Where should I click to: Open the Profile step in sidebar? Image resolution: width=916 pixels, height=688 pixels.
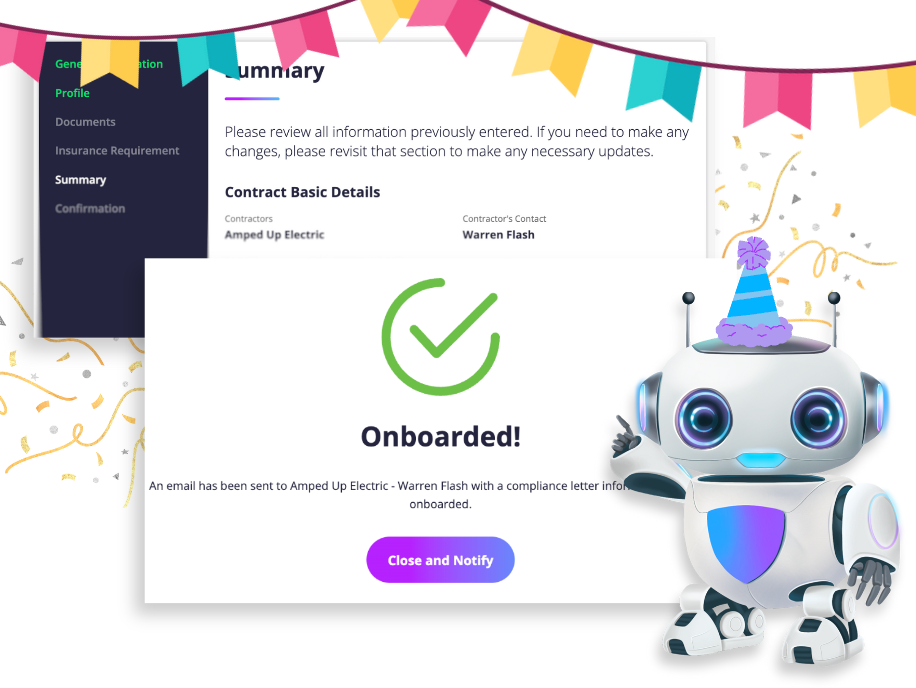click(72, 93)
